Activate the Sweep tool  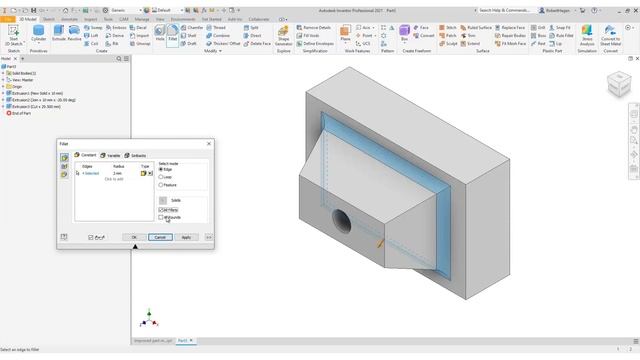tap(93, 27)
